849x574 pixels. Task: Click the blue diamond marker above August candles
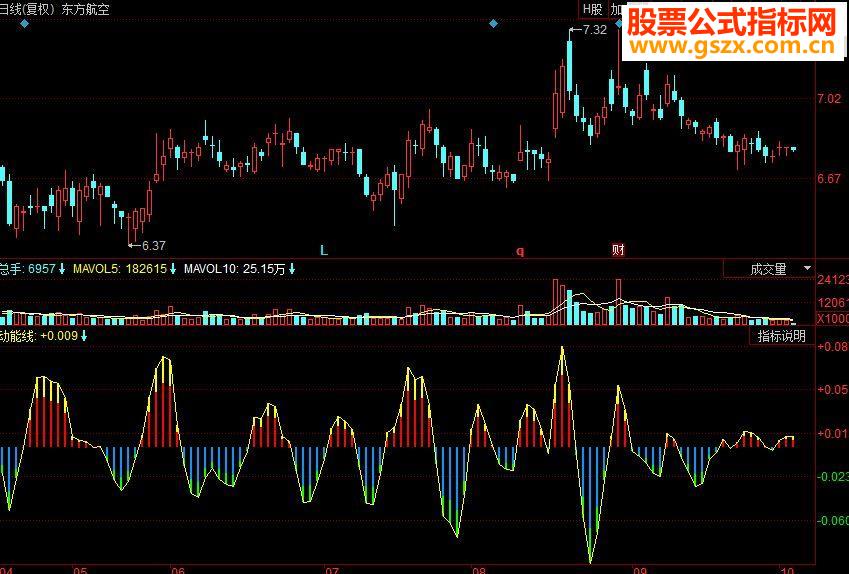pos(493,23)
